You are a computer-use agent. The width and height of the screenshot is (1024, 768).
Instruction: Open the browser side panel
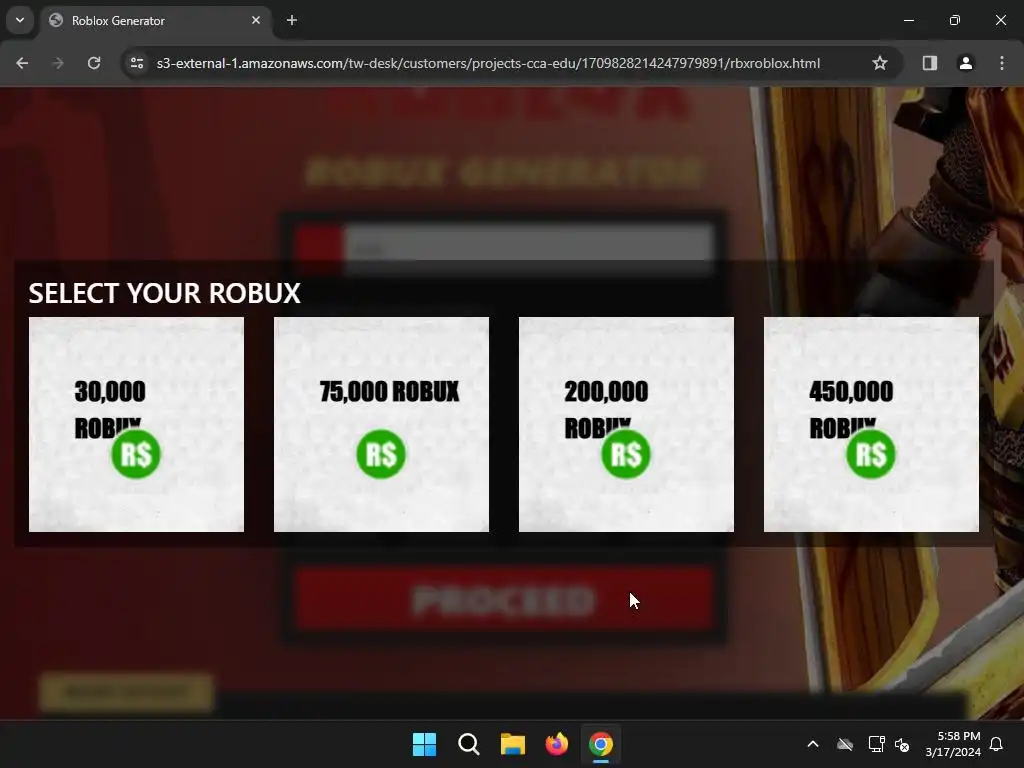tap(929, 63)
